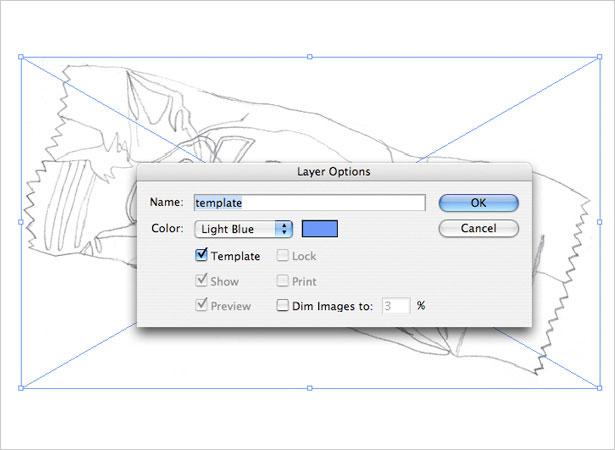Screen dimensions: 615x450
Task: Toggle the Show checkbox
Action: coord(201,280)
